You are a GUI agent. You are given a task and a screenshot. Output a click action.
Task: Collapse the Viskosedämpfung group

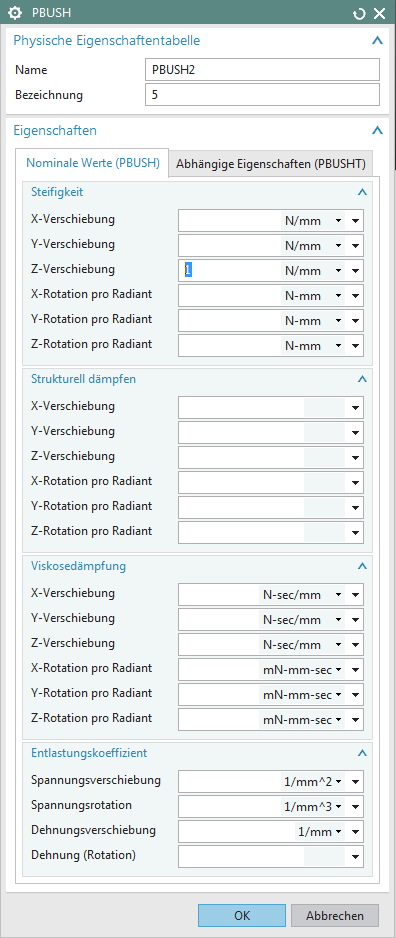[362, 565]
